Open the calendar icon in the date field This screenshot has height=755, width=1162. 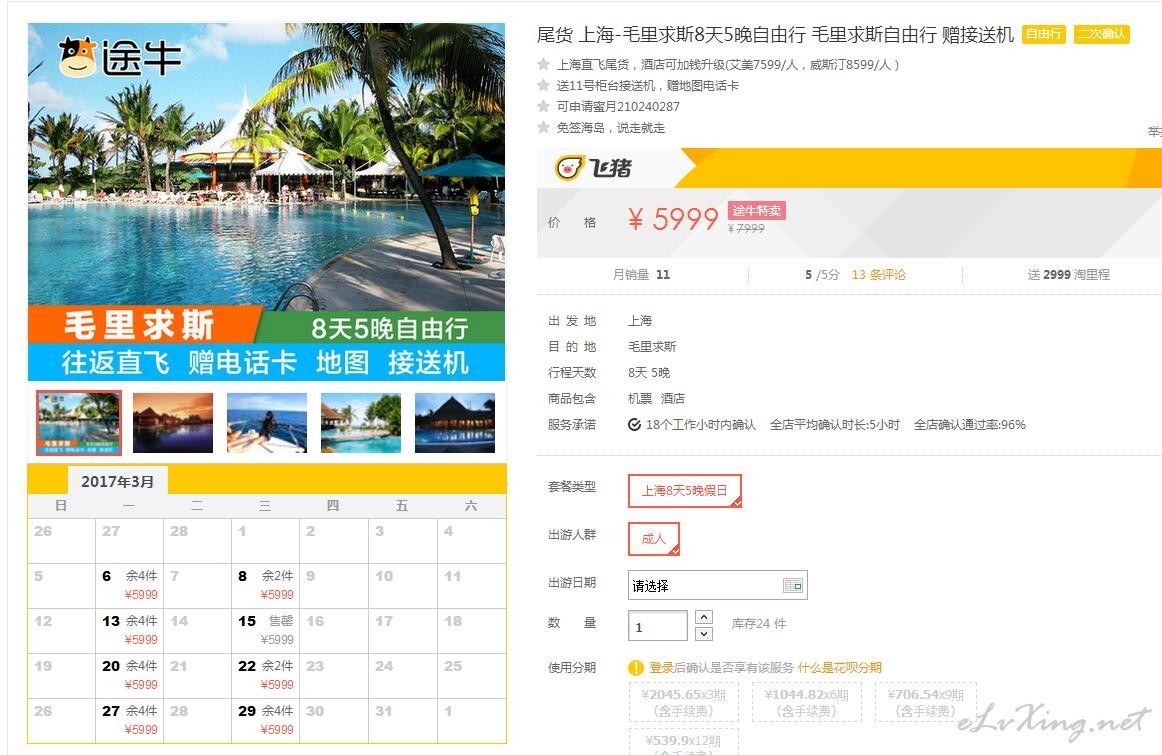click(x=793, y=585)
